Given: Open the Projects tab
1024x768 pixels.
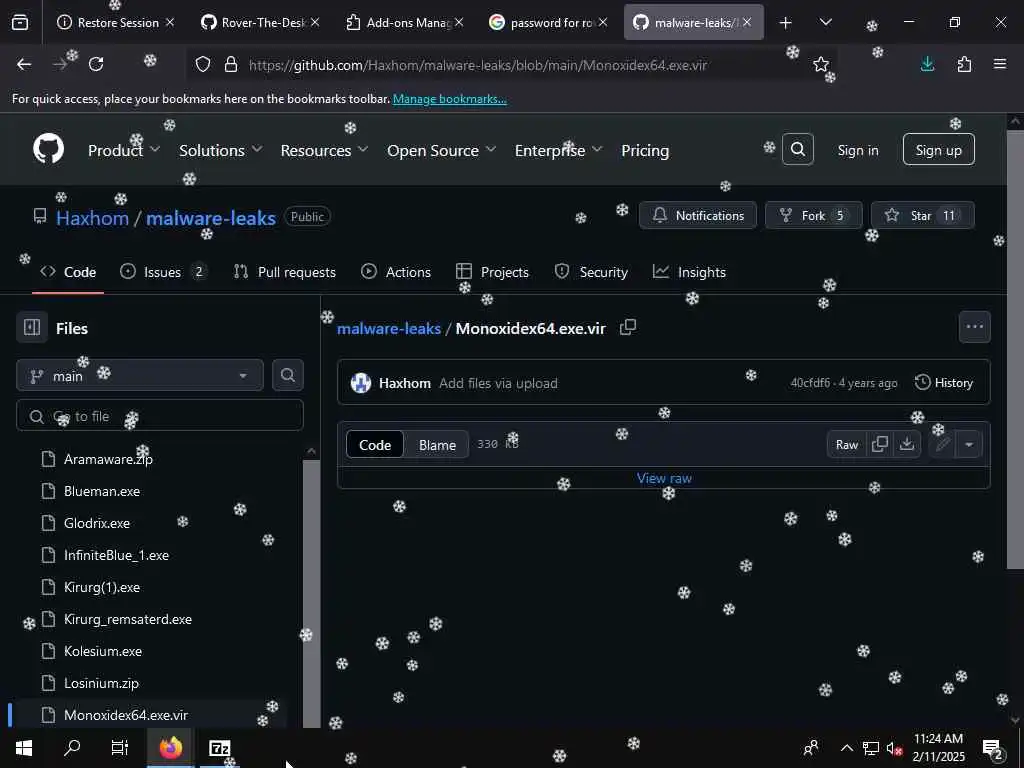Looking at the screenshot, I should click(492, 272).
